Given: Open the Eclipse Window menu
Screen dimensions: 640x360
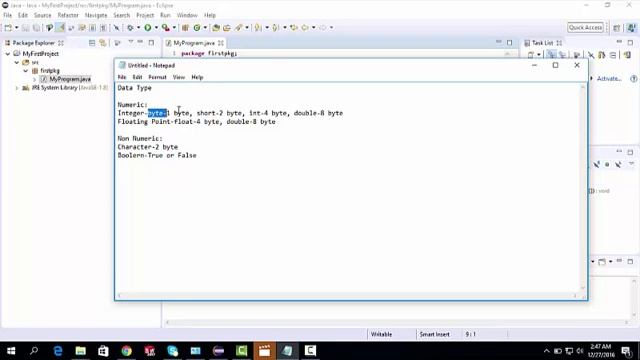Looking at the screenshot, I should 187,15.
